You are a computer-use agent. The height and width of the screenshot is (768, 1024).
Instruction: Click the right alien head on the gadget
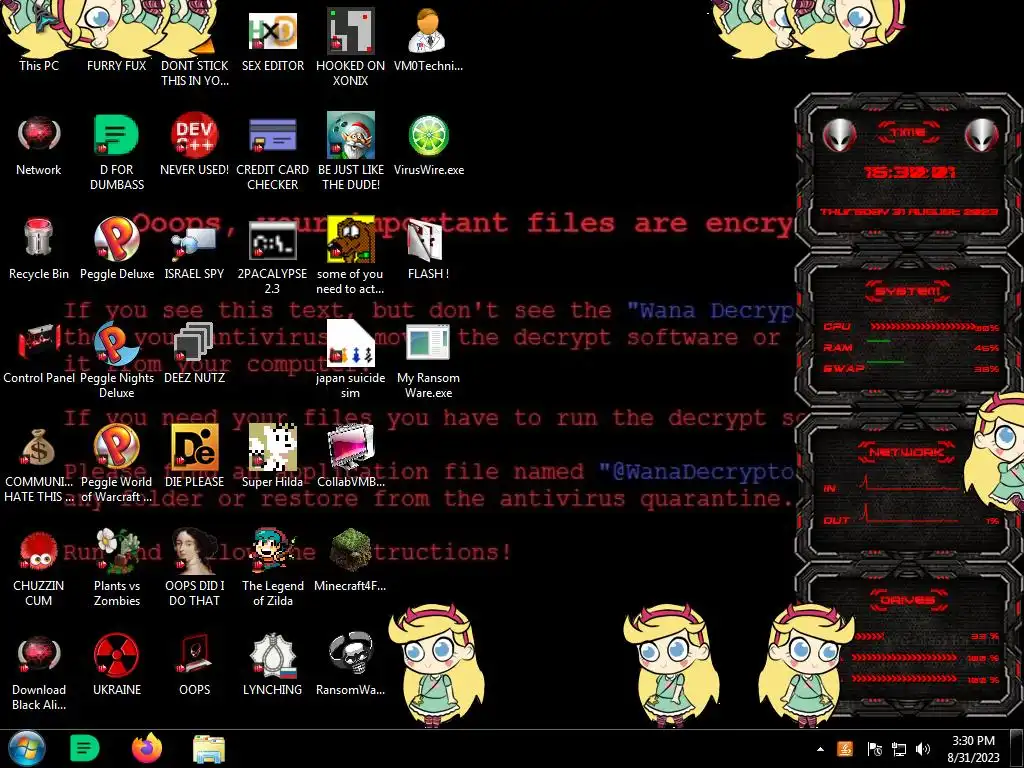point(982,136)
